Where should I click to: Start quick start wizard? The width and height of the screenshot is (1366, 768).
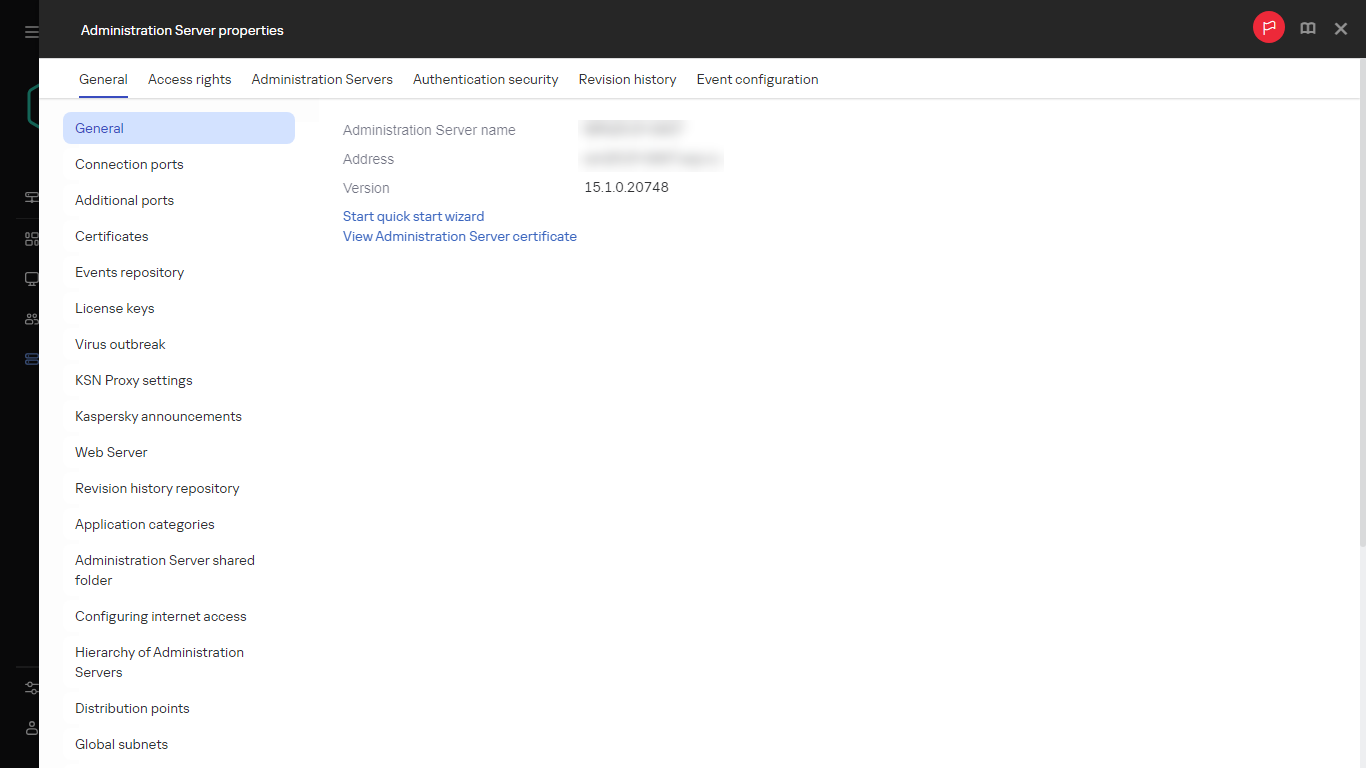(x=413, y=216)
